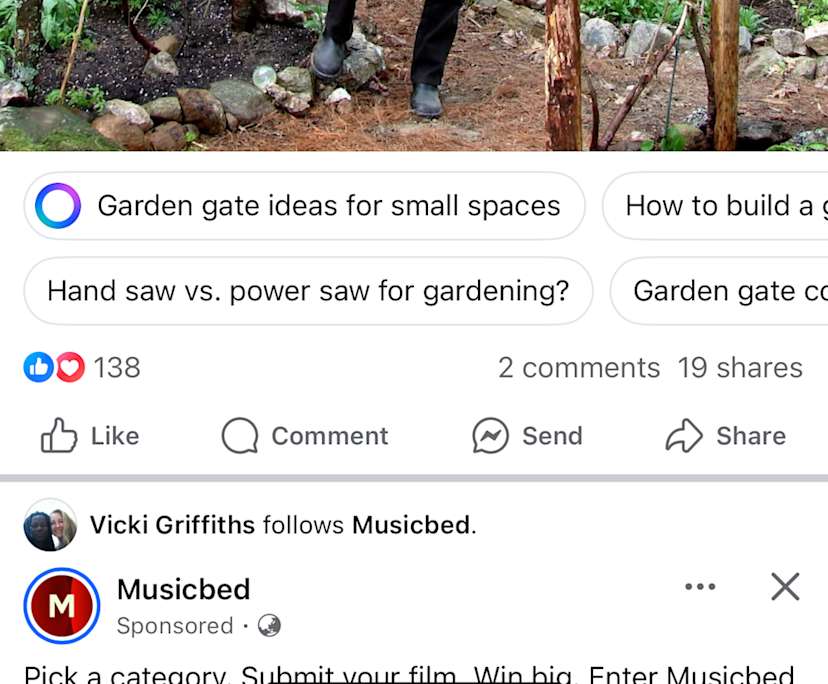
Task: Select "Garden gate ideas for small spaces" suggestion
Action: coord(328,206)
